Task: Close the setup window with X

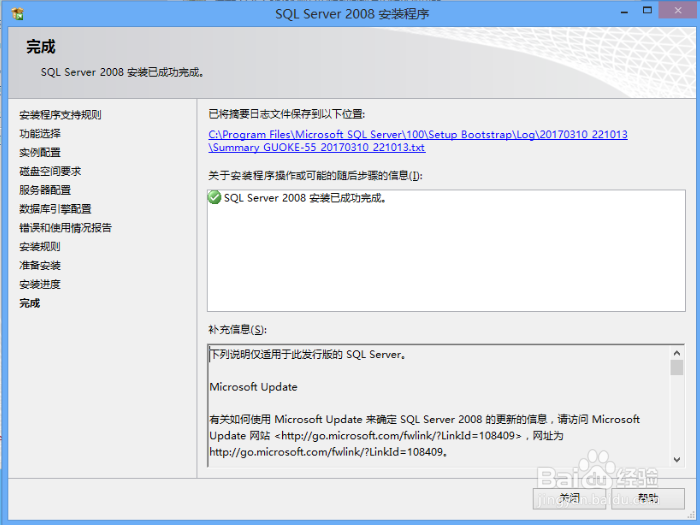Action: 678,10
